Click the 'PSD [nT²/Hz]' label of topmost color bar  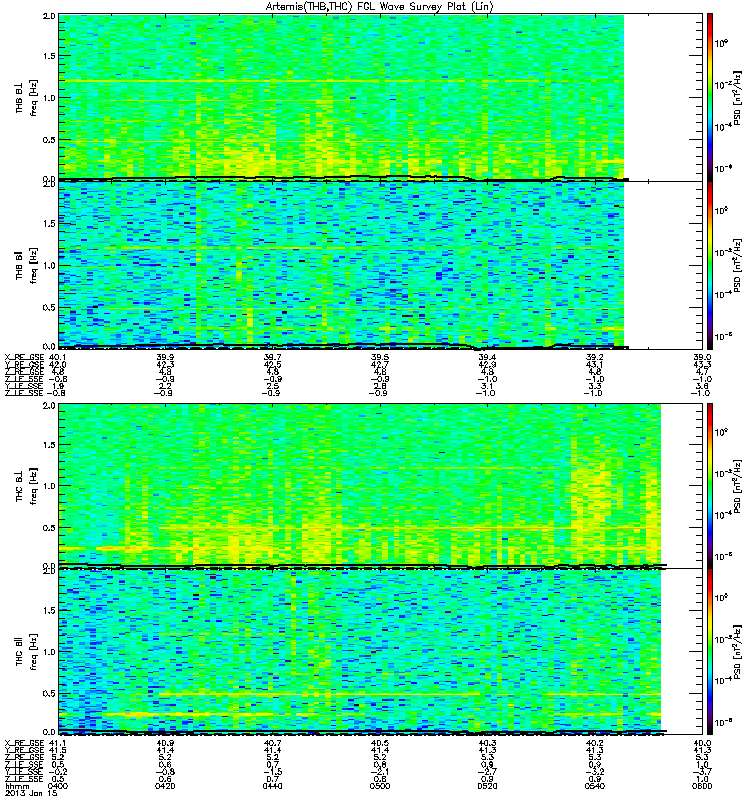coord(737,97)
